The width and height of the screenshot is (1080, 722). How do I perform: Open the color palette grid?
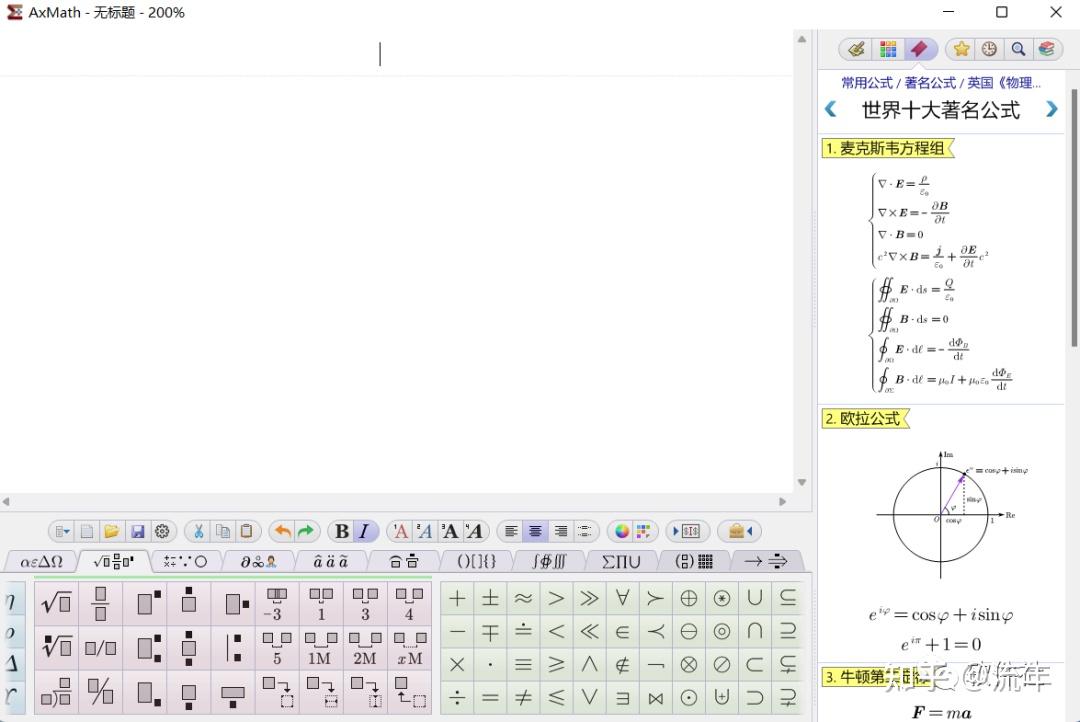[643, 531]
